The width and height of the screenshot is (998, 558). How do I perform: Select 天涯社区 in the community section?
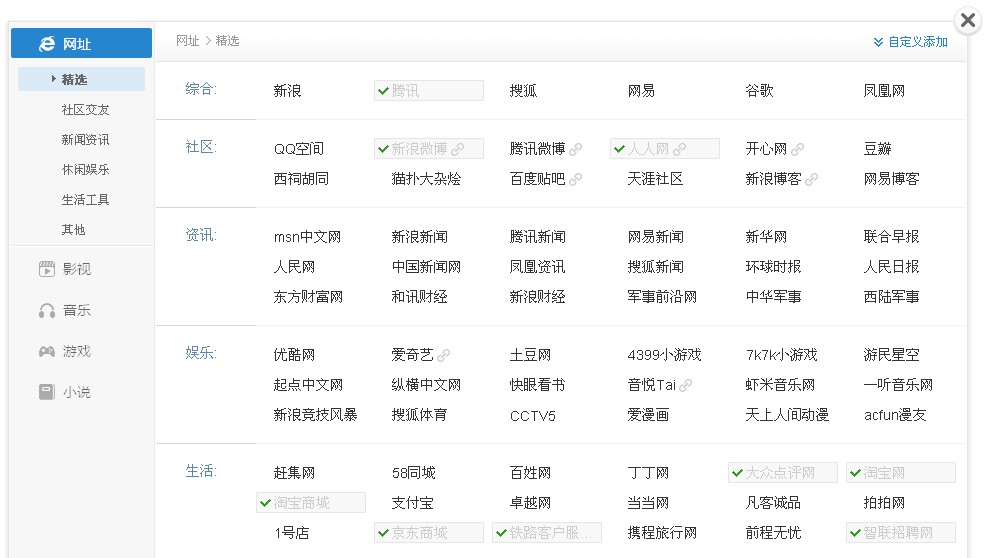(x=655, y=179)
